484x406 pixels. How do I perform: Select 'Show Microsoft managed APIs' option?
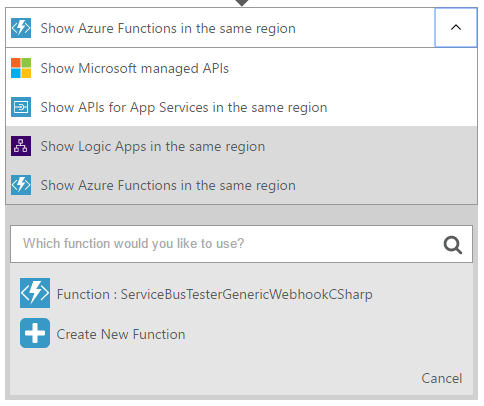[x=241, y=68]
